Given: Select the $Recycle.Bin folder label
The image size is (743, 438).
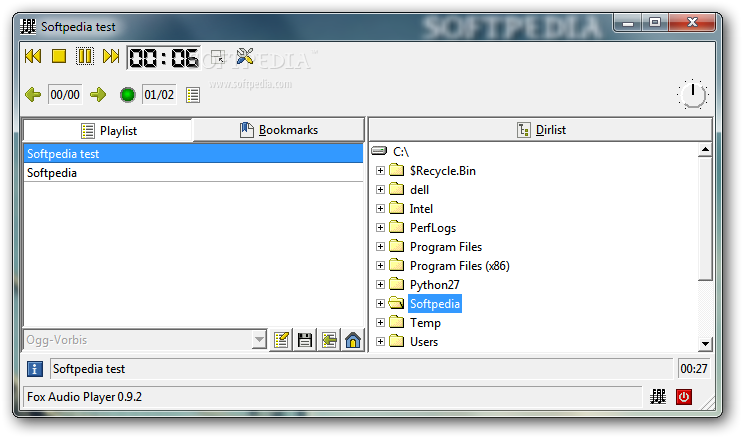Looking at the screenshot, I should (443, 171).
